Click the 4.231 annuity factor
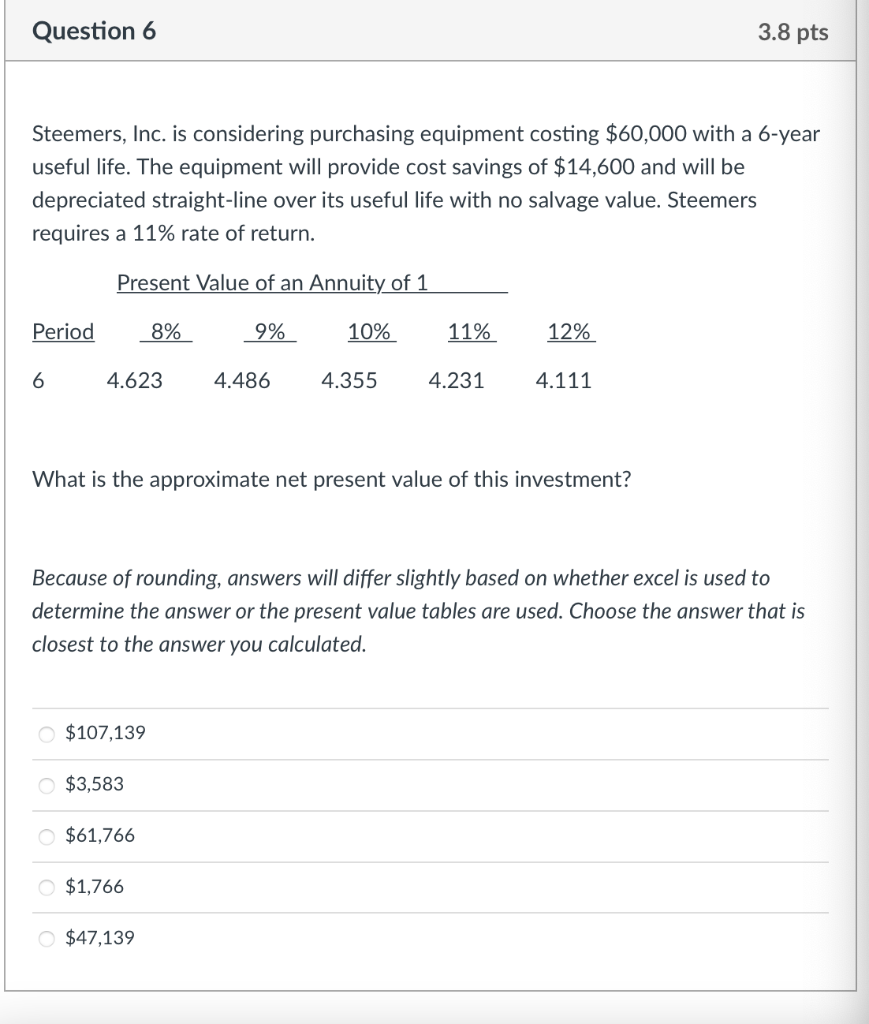869x1024 pixels. click(456, 381)
